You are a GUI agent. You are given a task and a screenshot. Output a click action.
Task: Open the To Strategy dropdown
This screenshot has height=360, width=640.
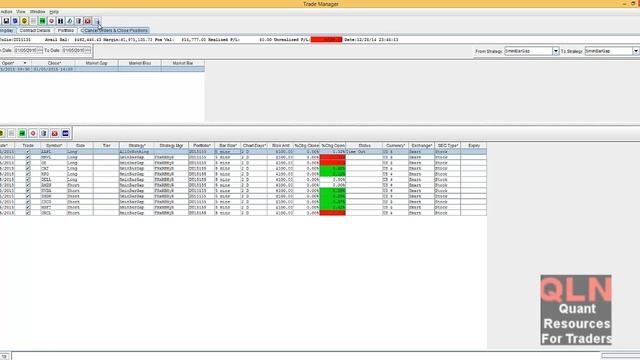(636, 51)
